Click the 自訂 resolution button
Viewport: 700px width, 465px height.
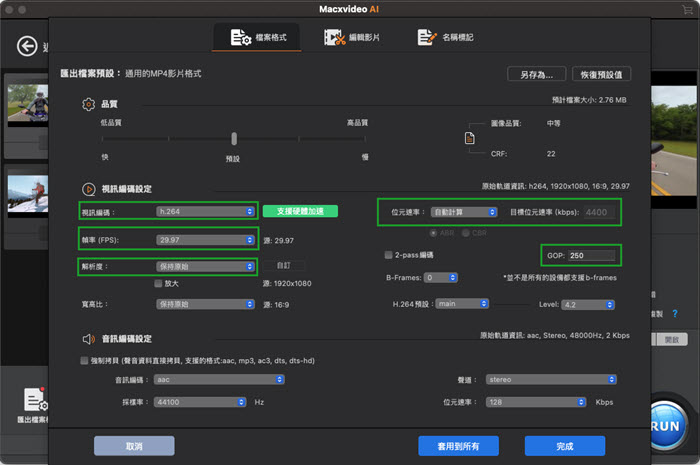click(284, 266)
